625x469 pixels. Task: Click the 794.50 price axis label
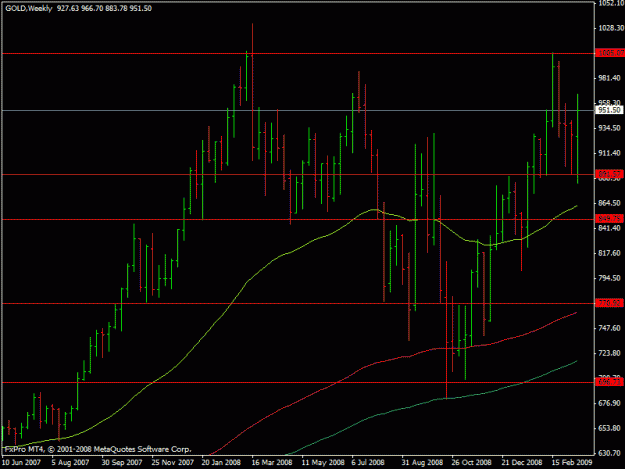609,278
